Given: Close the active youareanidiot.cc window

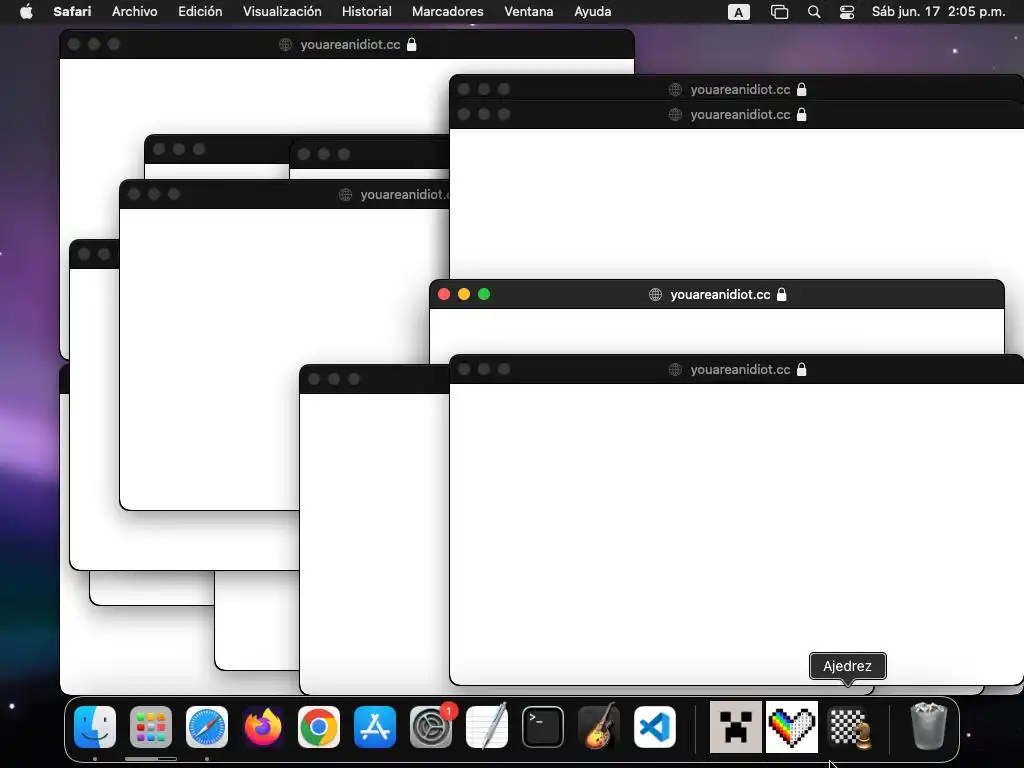Looking at the screenshot, I should point(444,295).
